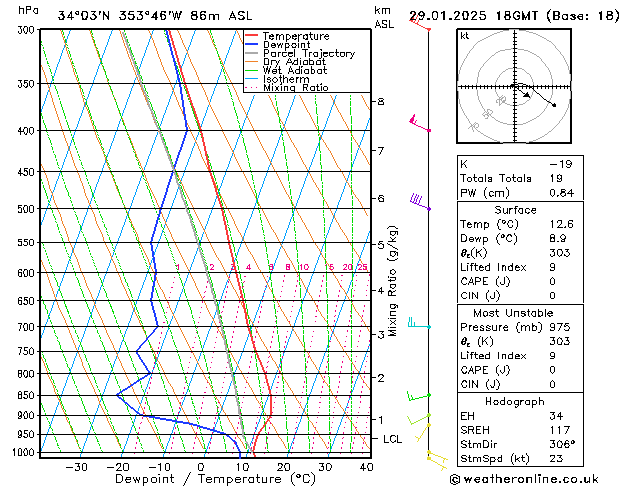Click the Mixing Ratio legend entry
The width and height of the screenshot is (629, 486).
(287, 87)
